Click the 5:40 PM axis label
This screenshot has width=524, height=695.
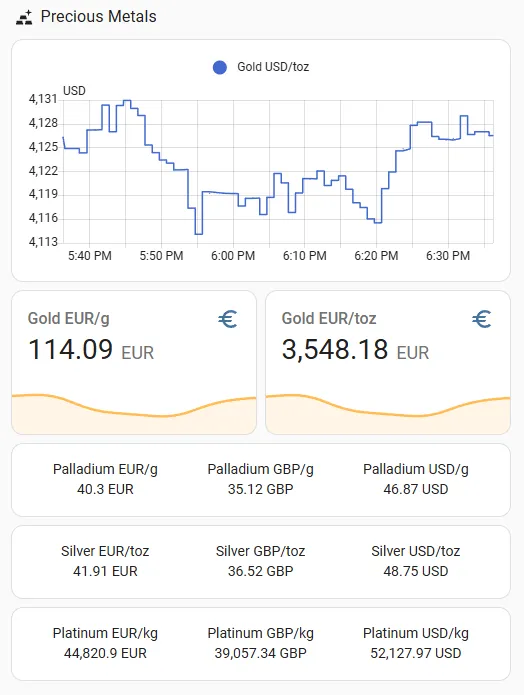tap(90, 256)
